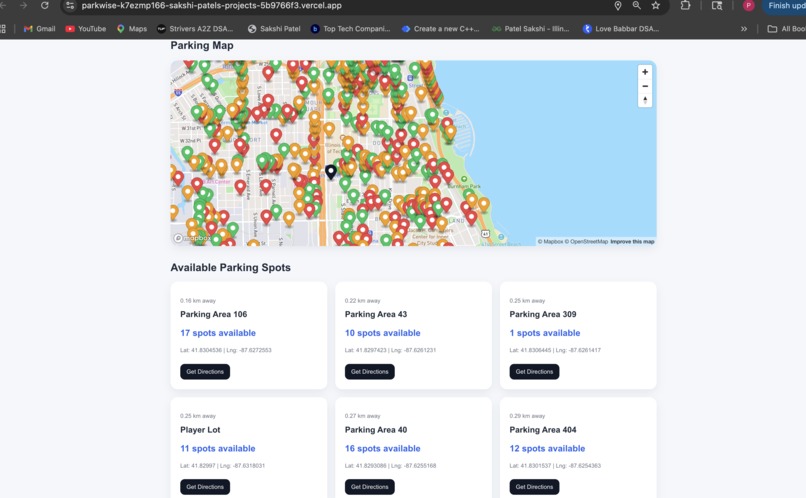806x498 pixels.
Task: Click the Lat 41.82997 coordinates text
Action: pos(223,466)
